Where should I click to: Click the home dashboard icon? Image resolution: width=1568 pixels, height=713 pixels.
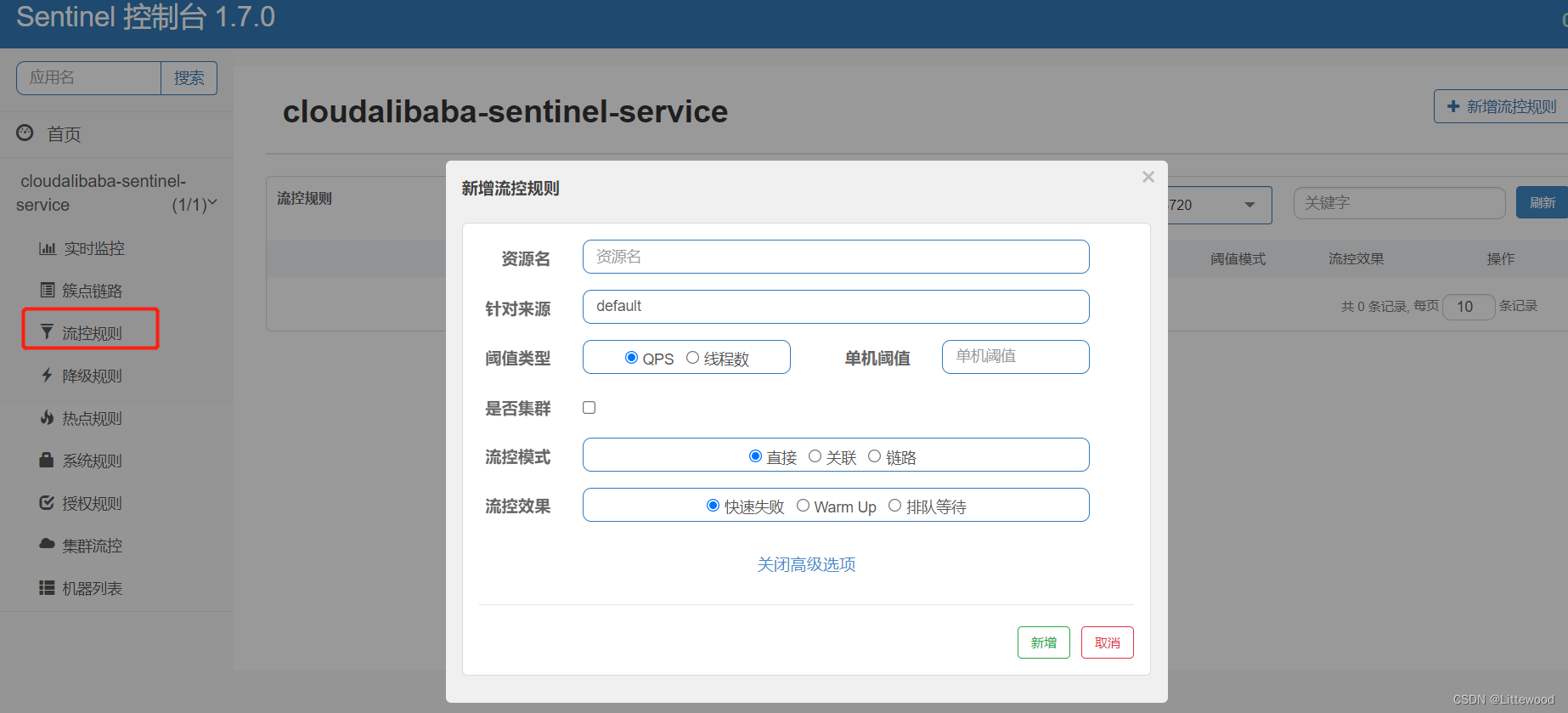(25, 133)
